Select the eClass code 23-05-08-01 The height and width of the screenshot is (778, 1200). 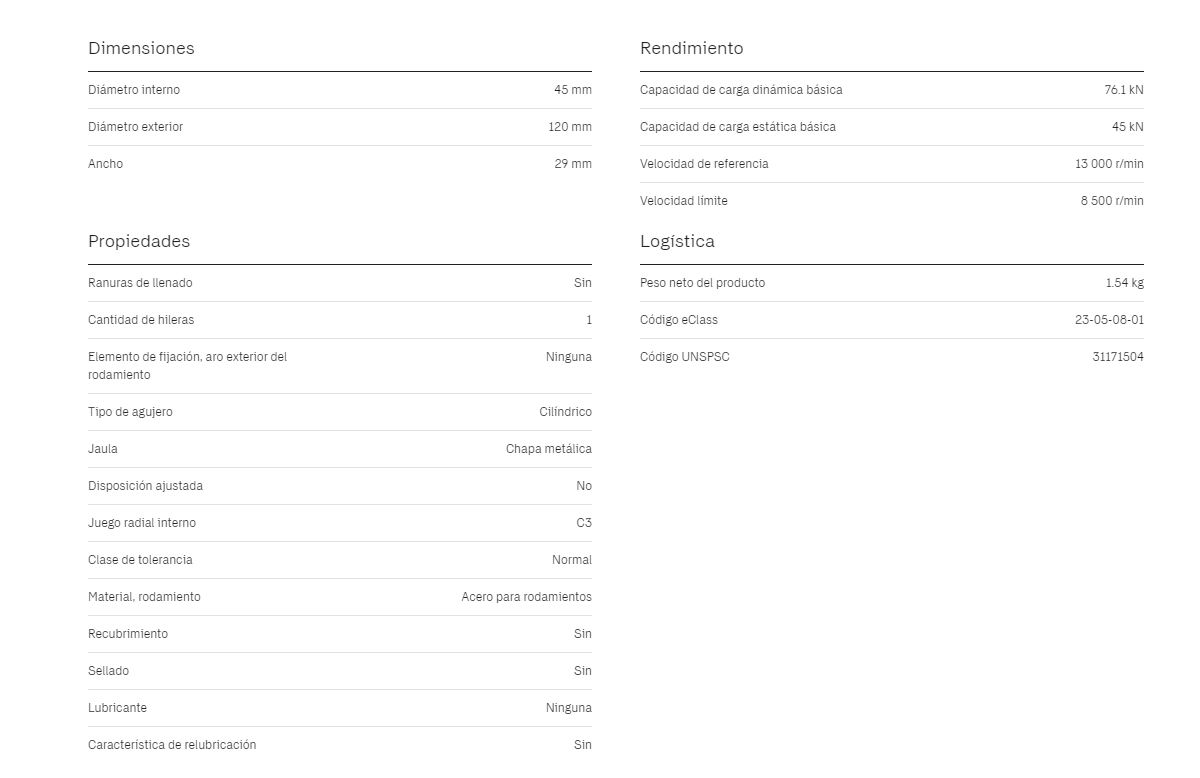tap(1109, 320)
